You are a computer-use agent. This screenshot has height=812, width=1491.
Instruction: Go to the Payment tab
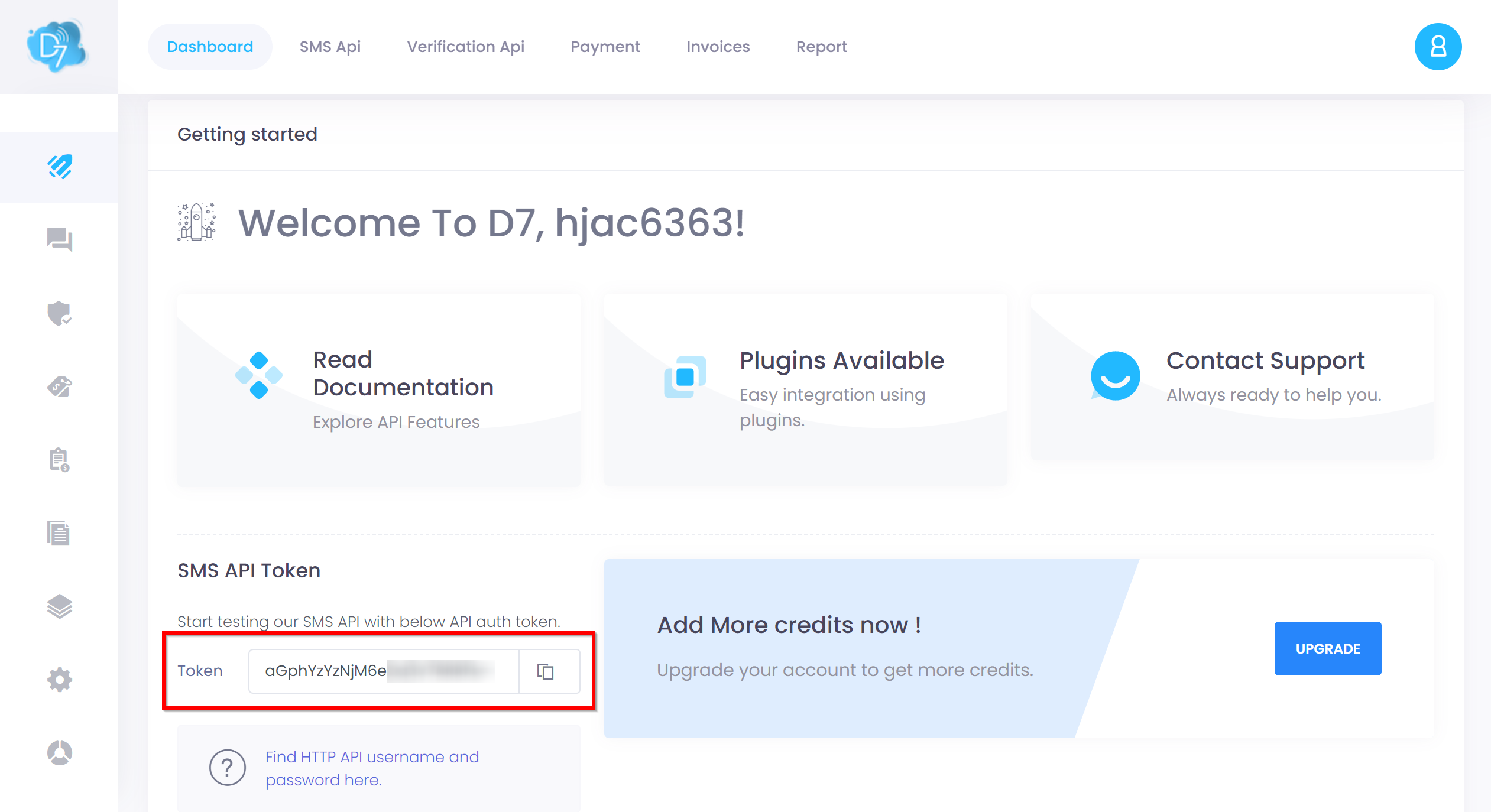[605, 47]
